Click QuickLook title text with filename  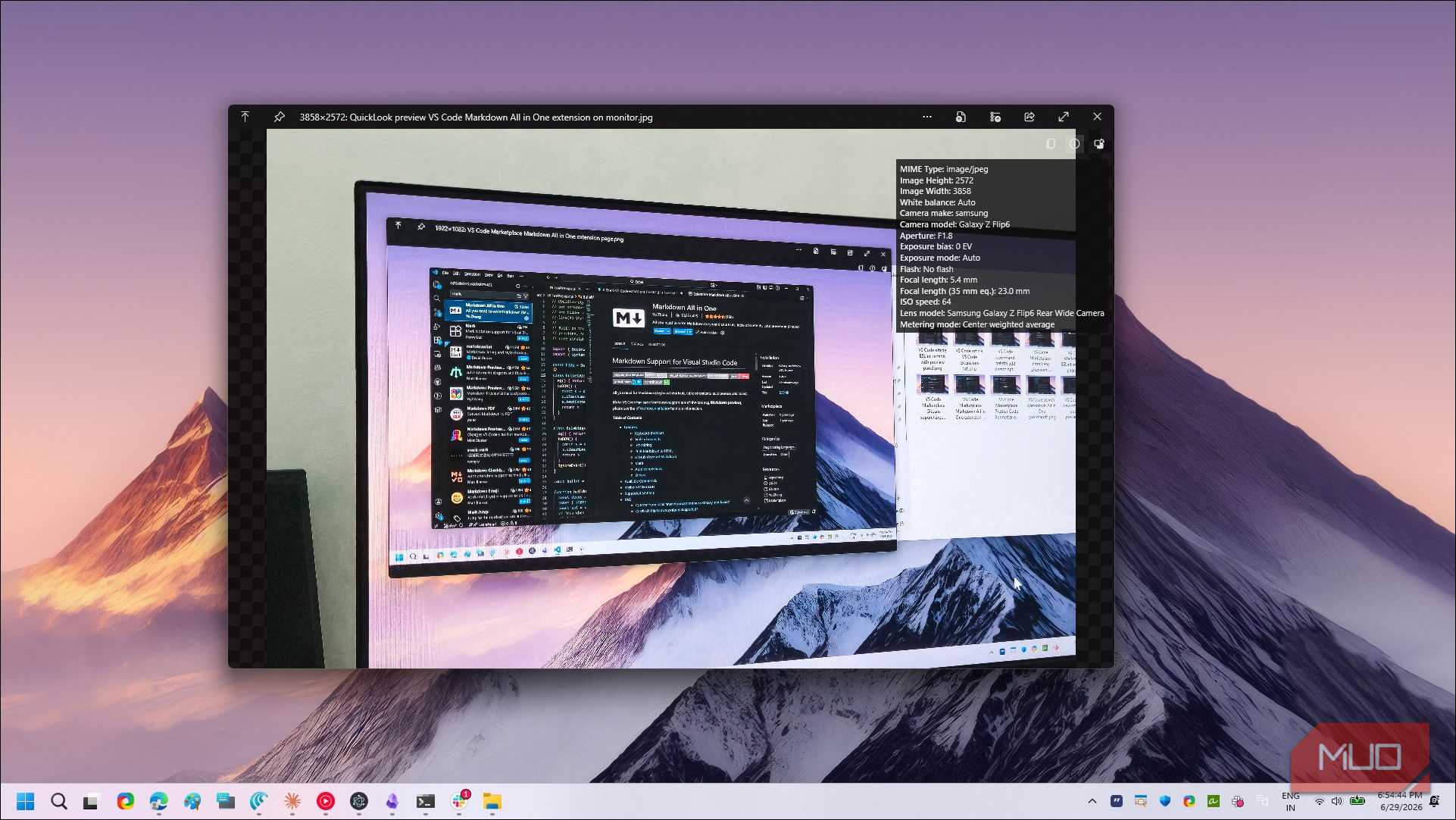[476, 117]
